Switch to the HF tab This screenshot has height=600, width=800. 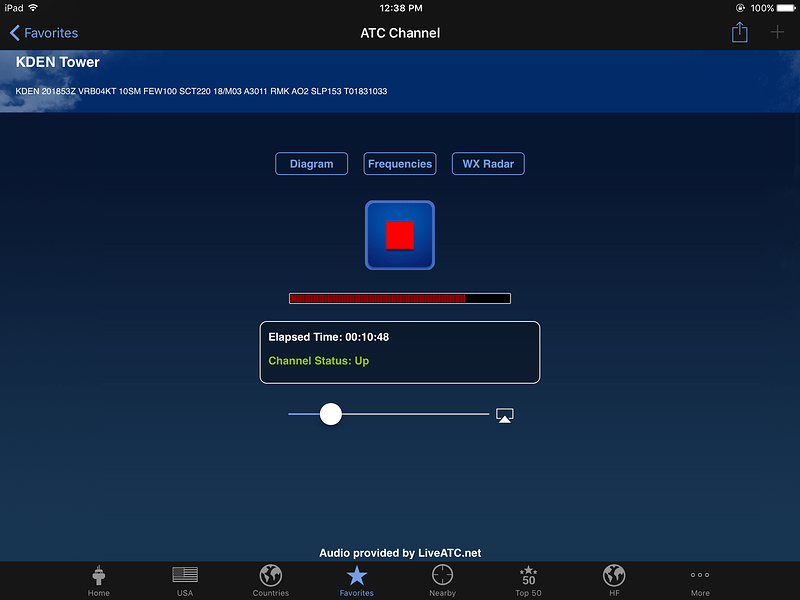point(614,581)
